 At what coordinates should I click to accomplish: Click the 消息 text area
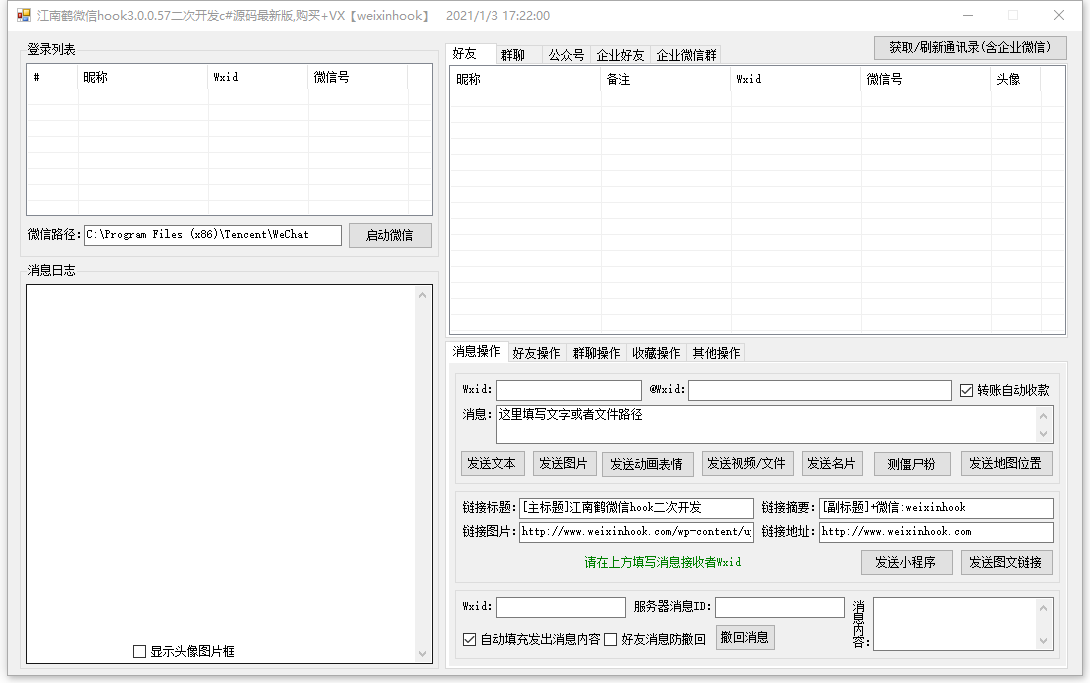click(x=767, y=425)
